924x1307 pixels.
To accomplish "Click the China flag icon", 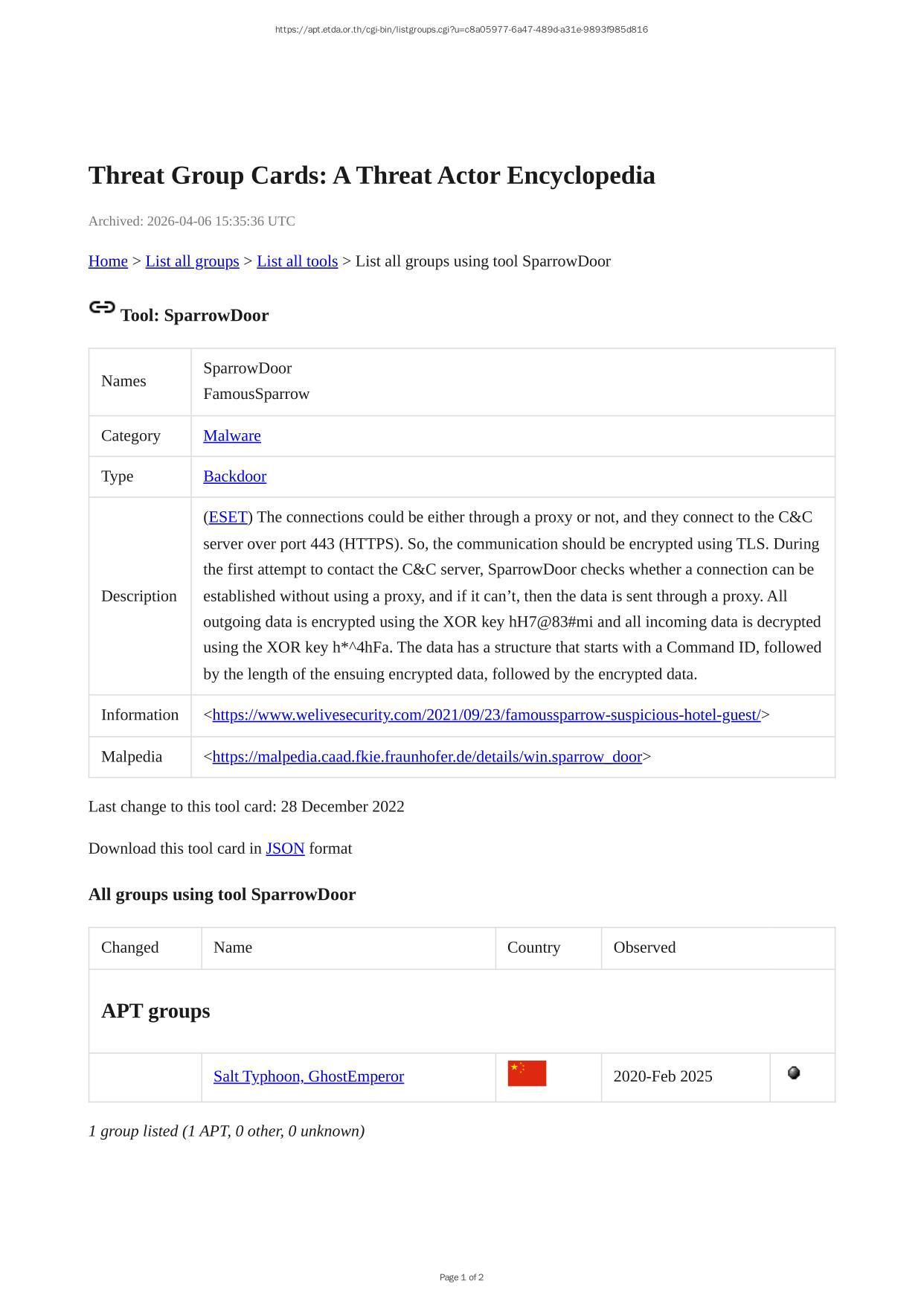I will [x=527, y=1073].
